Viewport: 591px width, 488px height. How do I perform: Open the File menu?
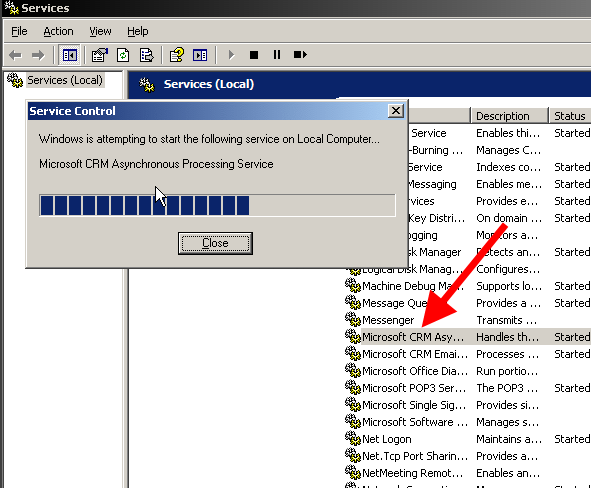(19, 31)
